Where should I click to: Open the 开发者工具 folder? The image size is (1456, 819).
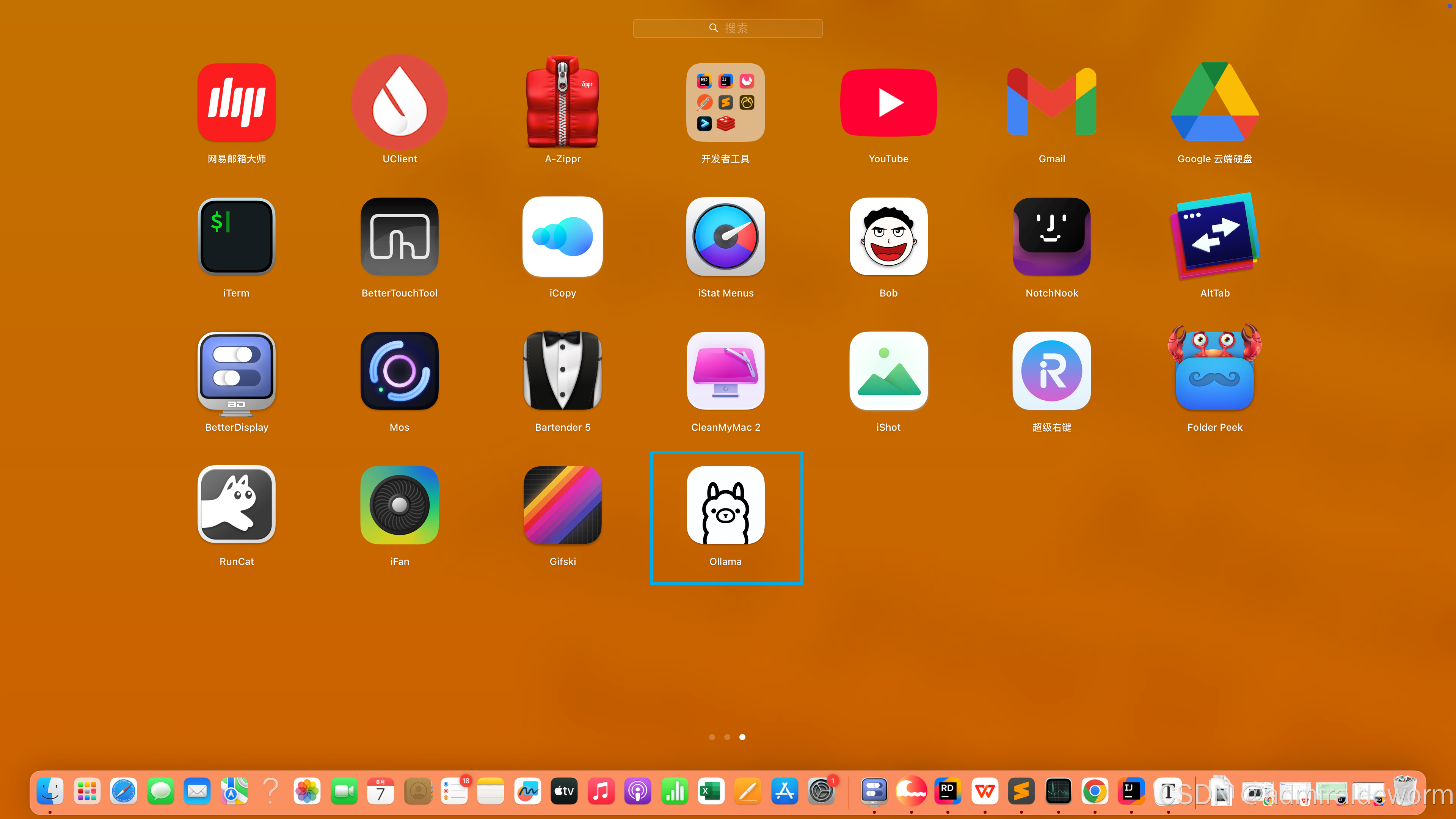click(725, 102)
